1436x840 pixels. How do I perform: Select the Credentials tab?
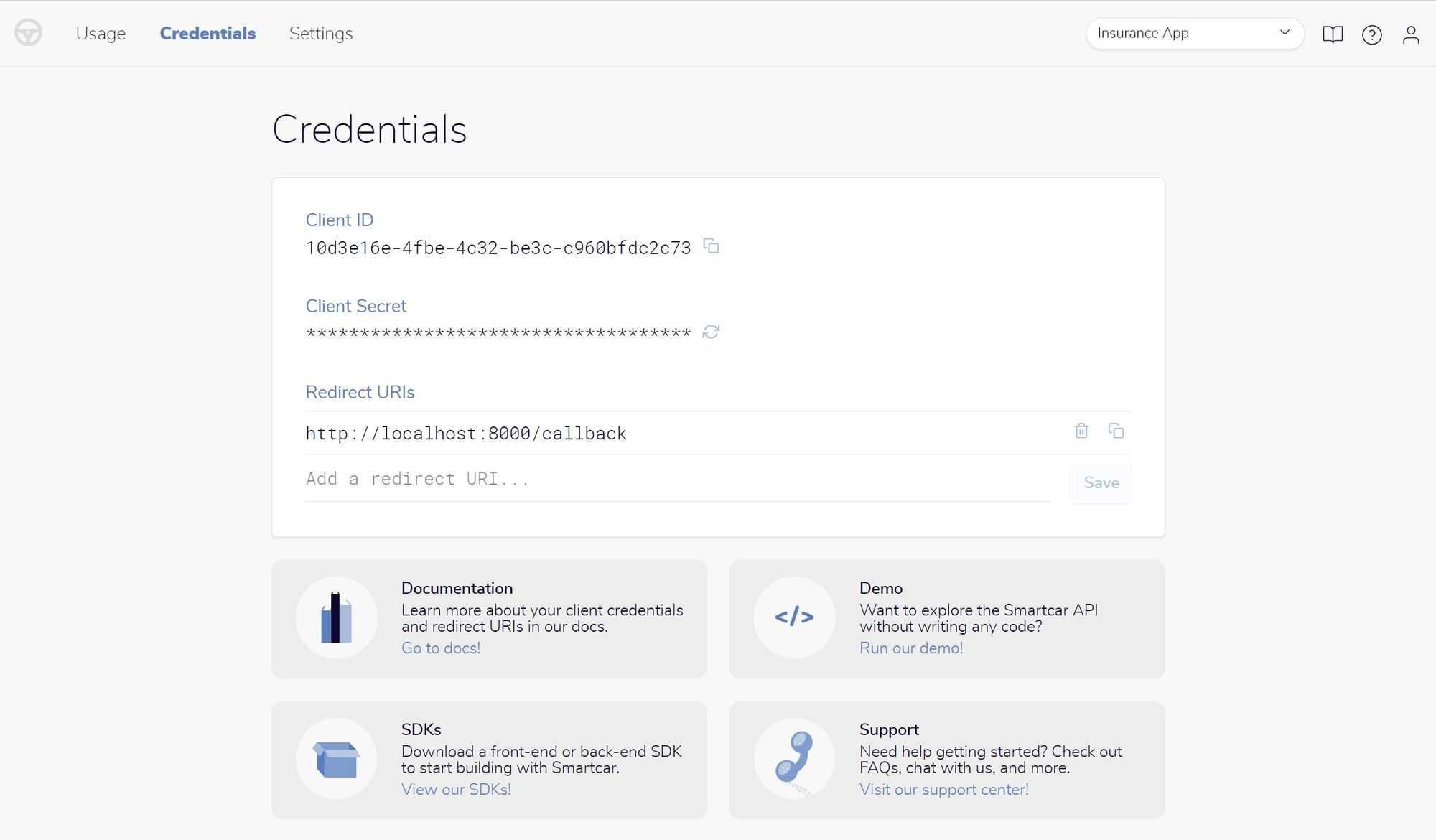click(x=207, y=33)
